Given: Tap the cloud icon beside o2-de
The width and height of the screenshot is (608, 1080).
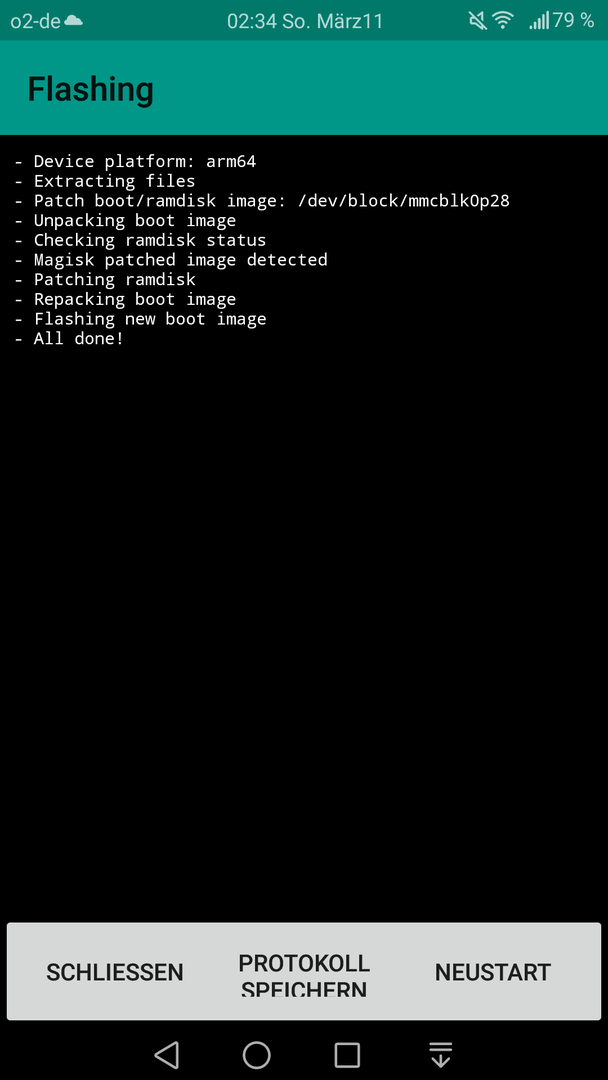Looking at the screenshot, I should pyautogui.click(x=73, y=21).
